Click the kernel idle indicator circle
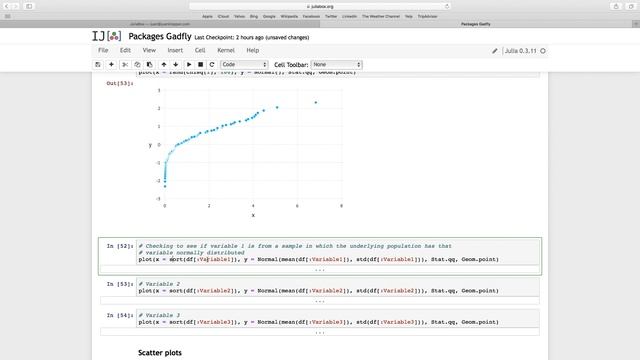The height and width of the screenshot is (360, 640). coord(543,51)
